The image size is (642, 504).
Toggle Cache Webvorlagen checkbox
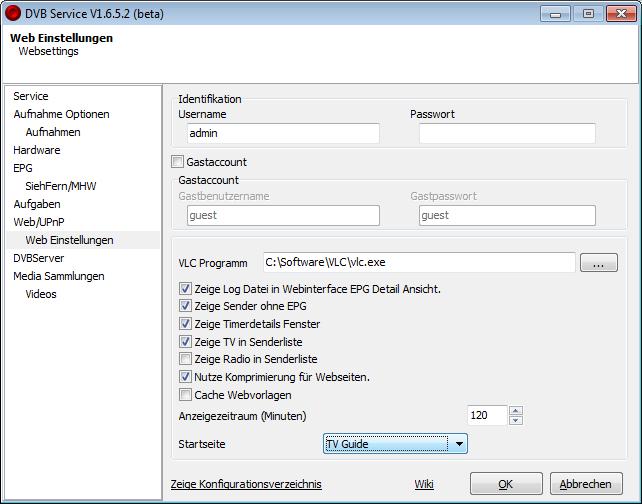[x=185, y=395]
